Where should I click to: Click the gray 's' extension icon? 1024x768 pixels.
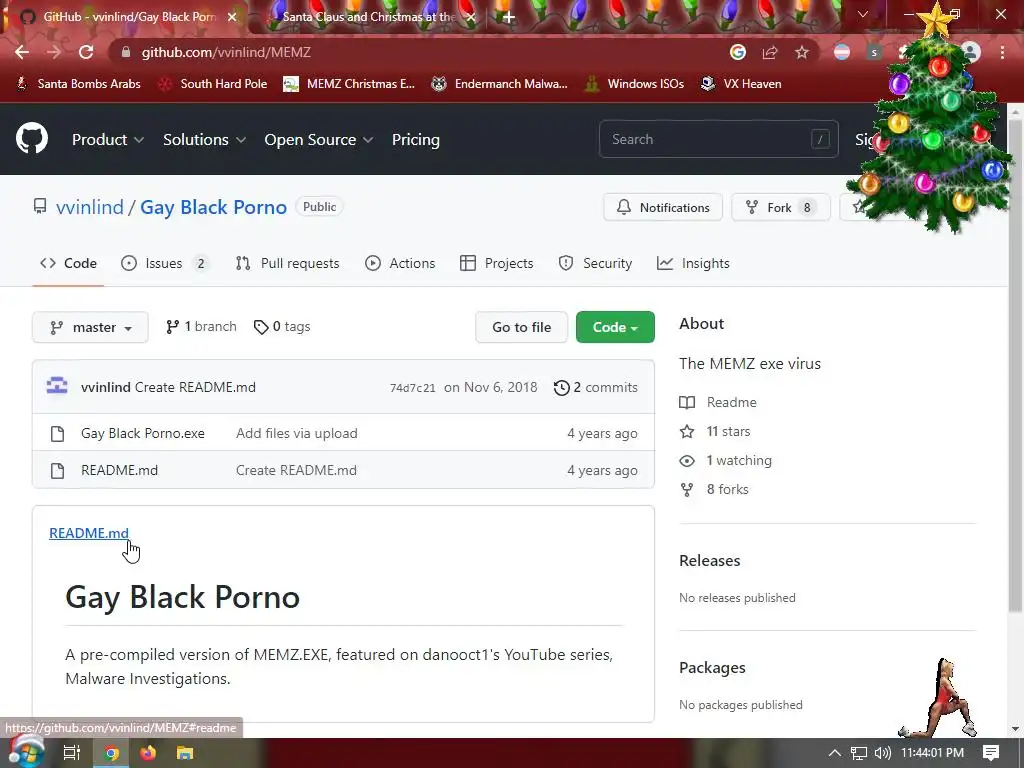point(874,52)
